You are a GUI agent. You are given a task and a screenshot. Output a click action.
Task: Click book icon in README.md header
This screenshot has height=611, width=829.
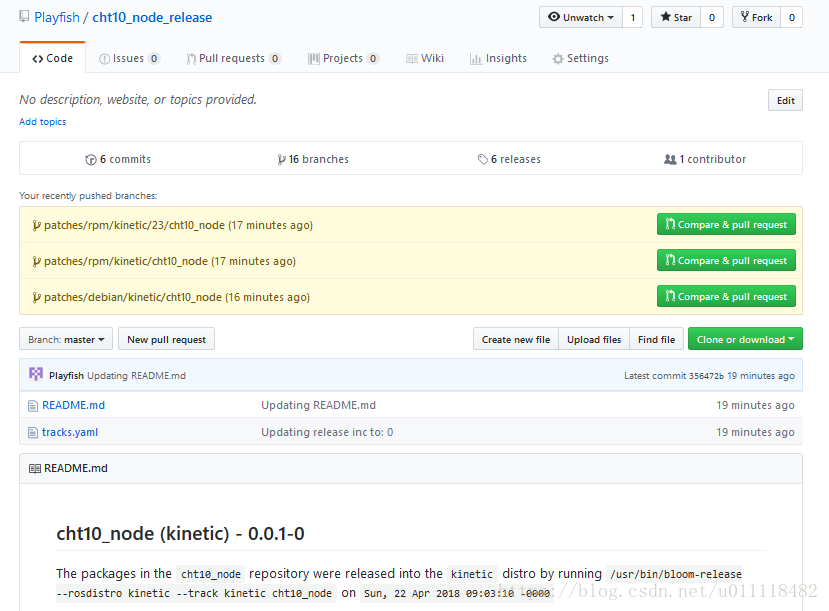pos(35,469)
